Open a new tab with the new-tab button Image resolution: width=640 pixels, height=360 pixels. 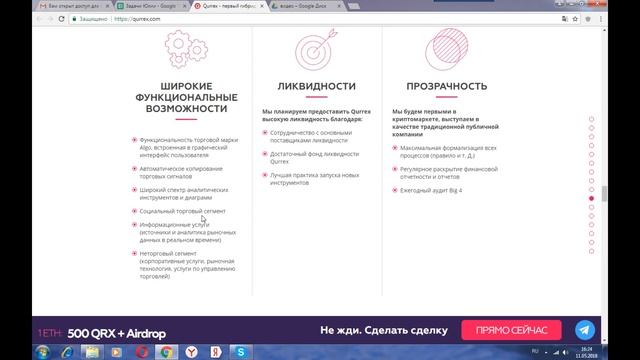click(x=354, y=6)
